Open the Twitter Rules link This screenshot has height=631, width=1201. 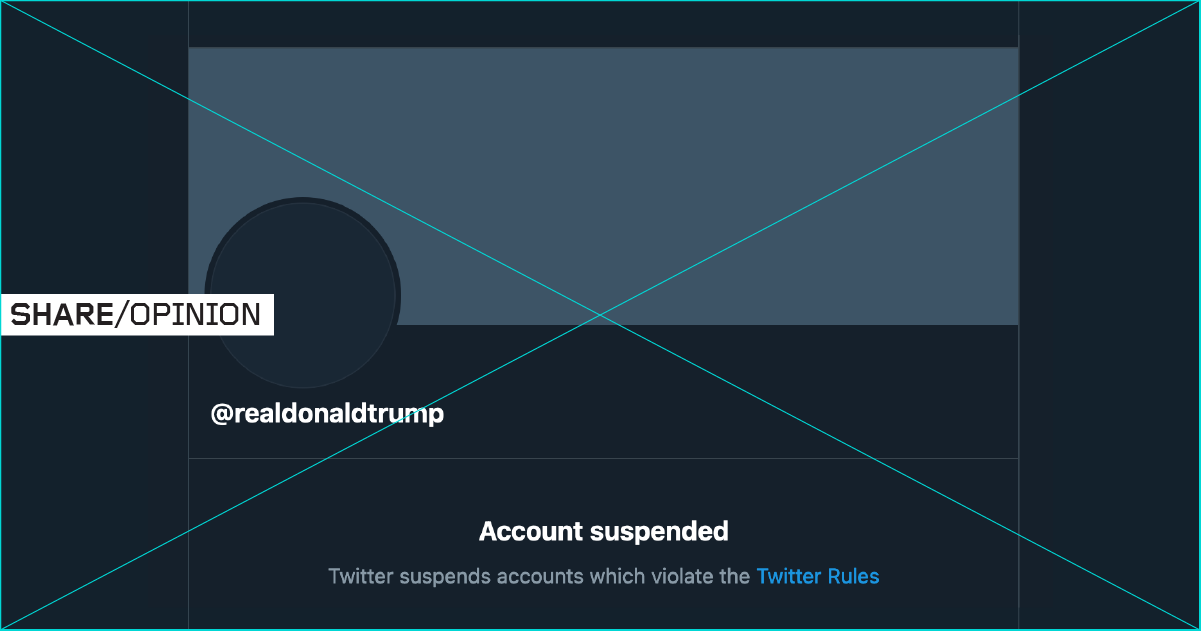pos(817,576)
